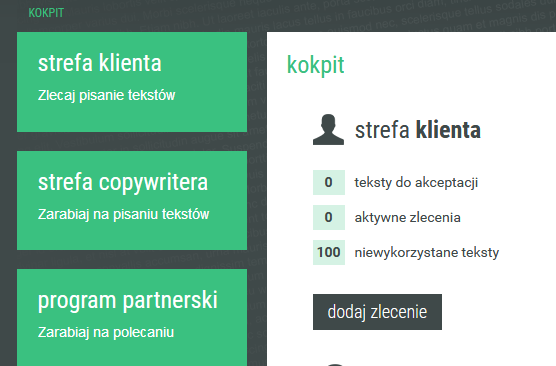Viewport: 556px width, 366px height.
Task: Click Zlecaj pisanie tekstów subtitle
Action: click(x=106, y=95)
